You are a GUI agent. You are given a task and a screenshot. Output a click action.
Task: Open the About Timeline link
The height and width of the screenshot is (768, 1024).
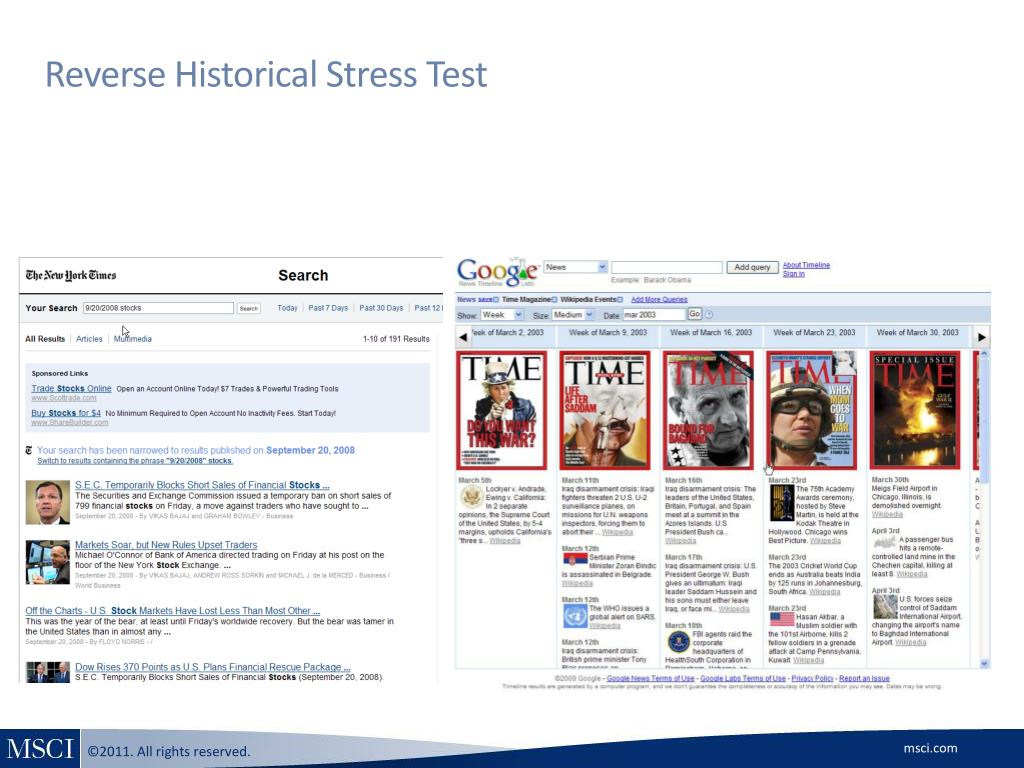(x=806, y=265)
